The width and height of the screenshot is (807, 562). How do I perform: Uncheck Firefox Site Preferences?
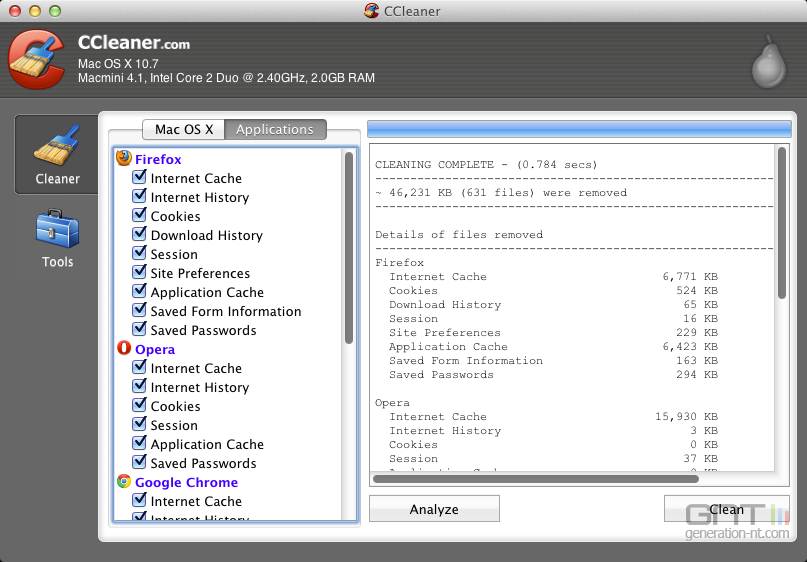click(139, 272)
